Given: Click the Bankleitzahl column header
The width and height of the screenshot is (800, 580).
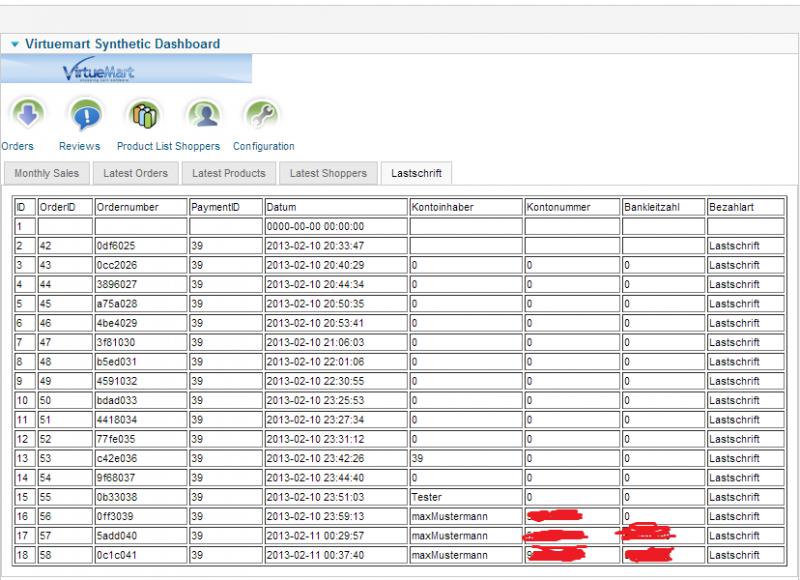Looking at the screenshot, I should tap(651, 207).
